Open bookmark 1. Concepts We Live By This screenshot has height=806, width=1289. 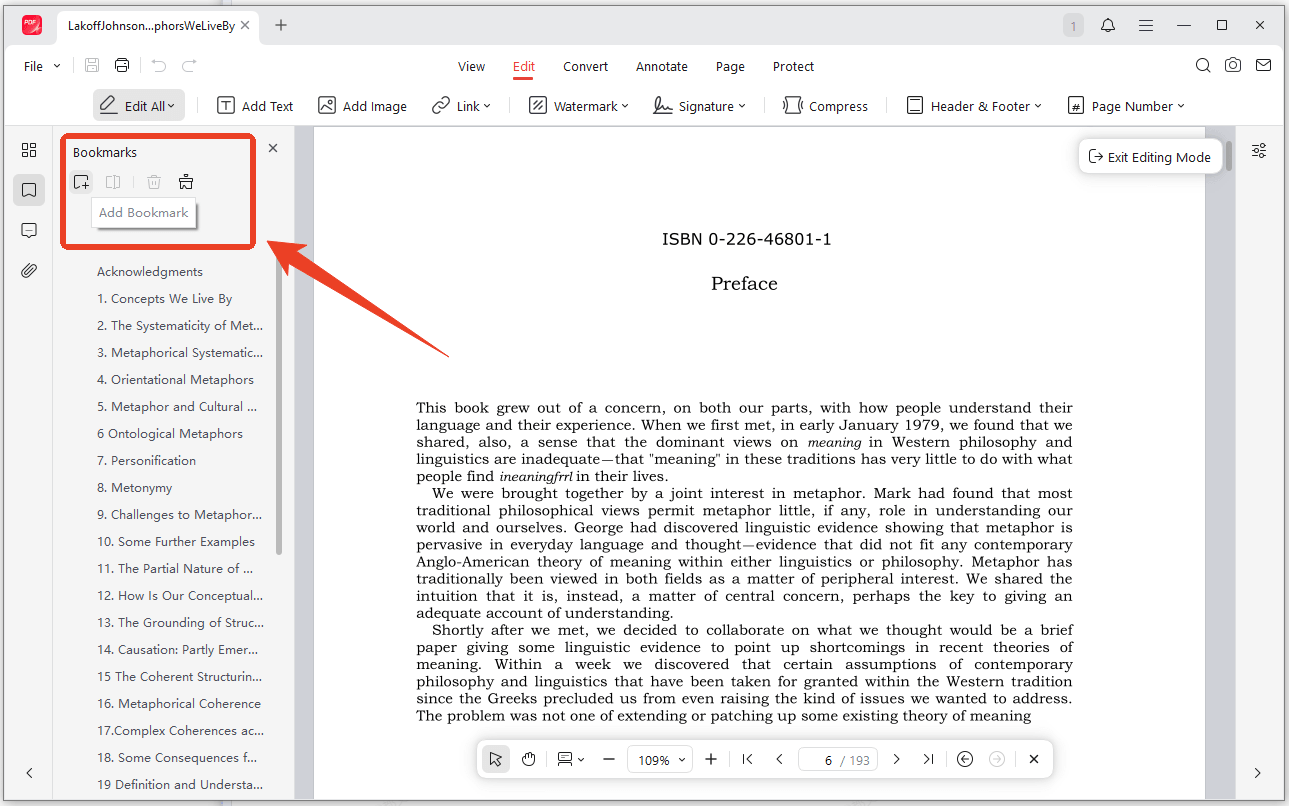pos(164,298)
